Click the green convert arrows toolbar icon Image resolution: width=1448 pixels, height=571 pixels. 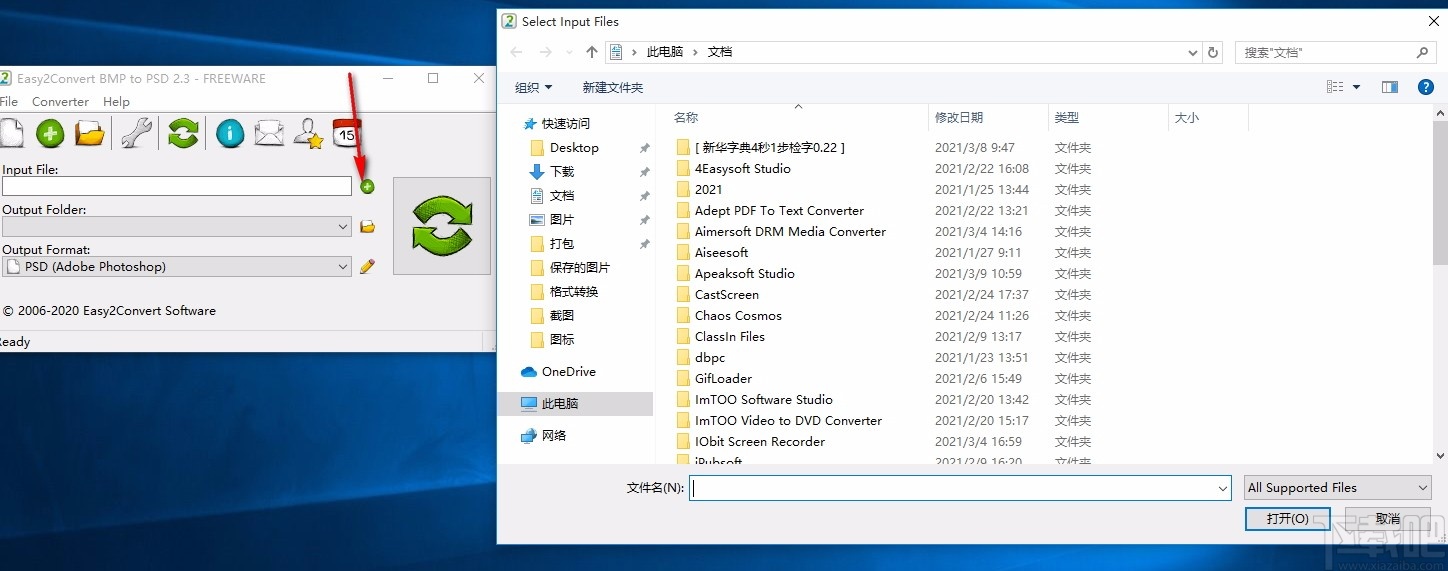pyautogui.click(x=183, y=132)
